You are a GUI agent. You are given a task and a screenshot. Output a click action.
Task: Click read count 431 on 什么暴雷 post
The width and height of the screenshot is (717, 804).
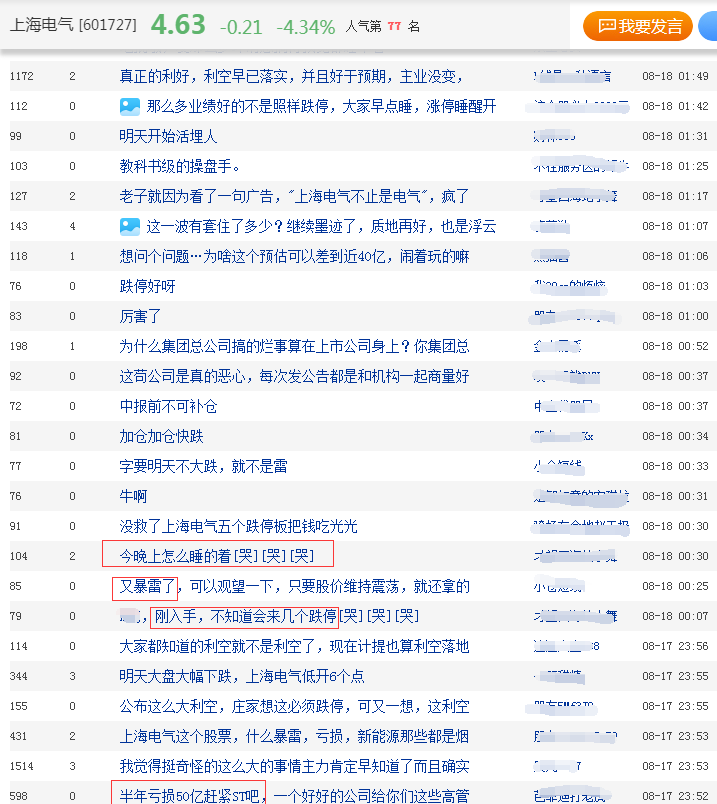pyautogui.click(x=18, y=737)
